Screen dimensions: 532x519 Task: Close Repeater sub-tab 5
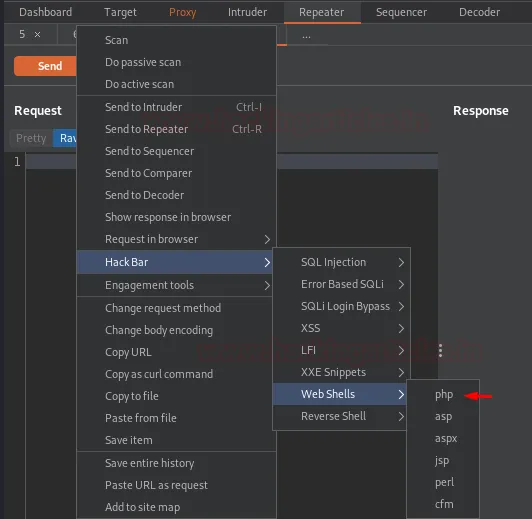tap(37, 34)
